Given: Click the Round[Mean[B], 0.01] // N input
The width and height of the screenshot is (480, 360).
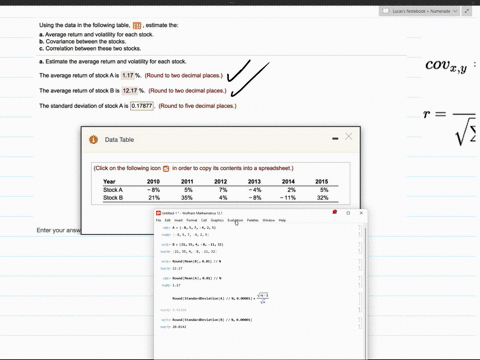Looking at the screenshot, I should (x=197, y=262).
